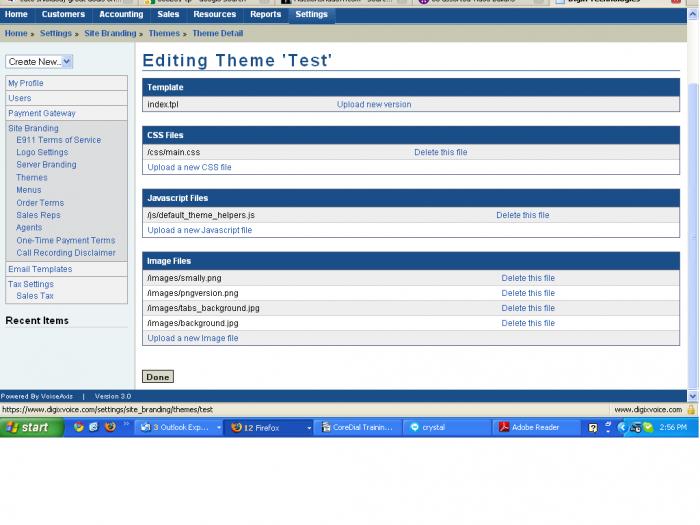This screenshot has height=525, width=700.
Task: Click the security lock icon in status bar
Action: (x=691, y=409)
